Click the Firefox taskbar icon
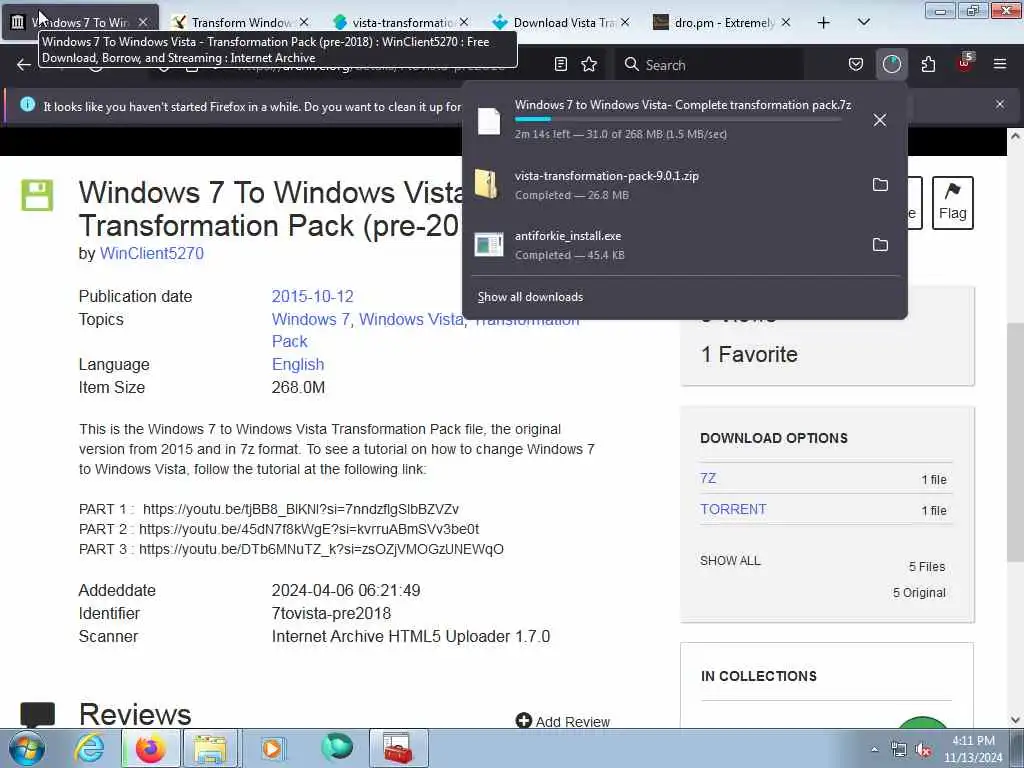The image size is (1024, 768). pyautogui.click(x=150, y=748)
